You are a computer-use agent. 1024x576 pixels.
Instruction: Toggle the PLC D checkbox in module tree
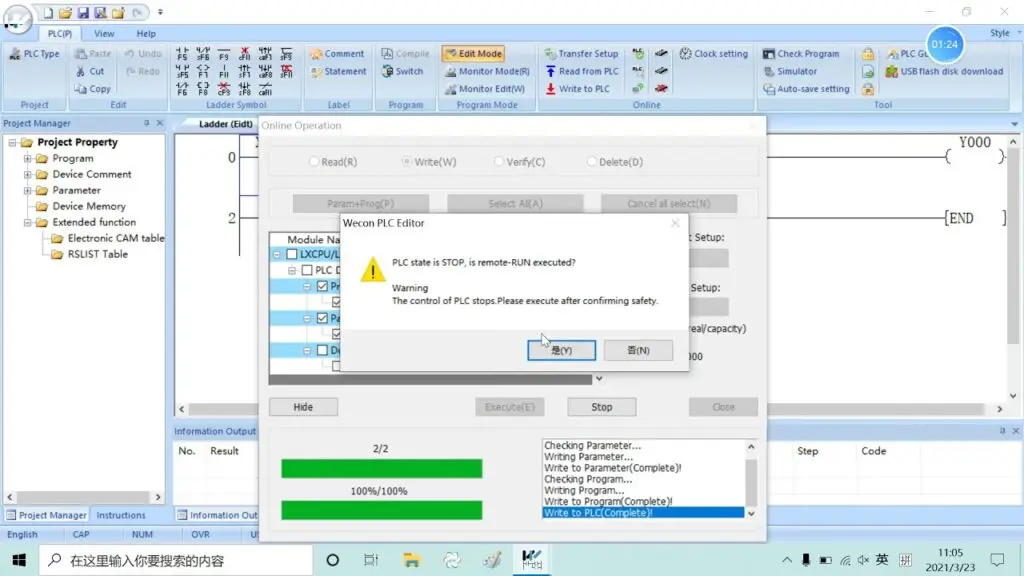[x=307, y=270]
